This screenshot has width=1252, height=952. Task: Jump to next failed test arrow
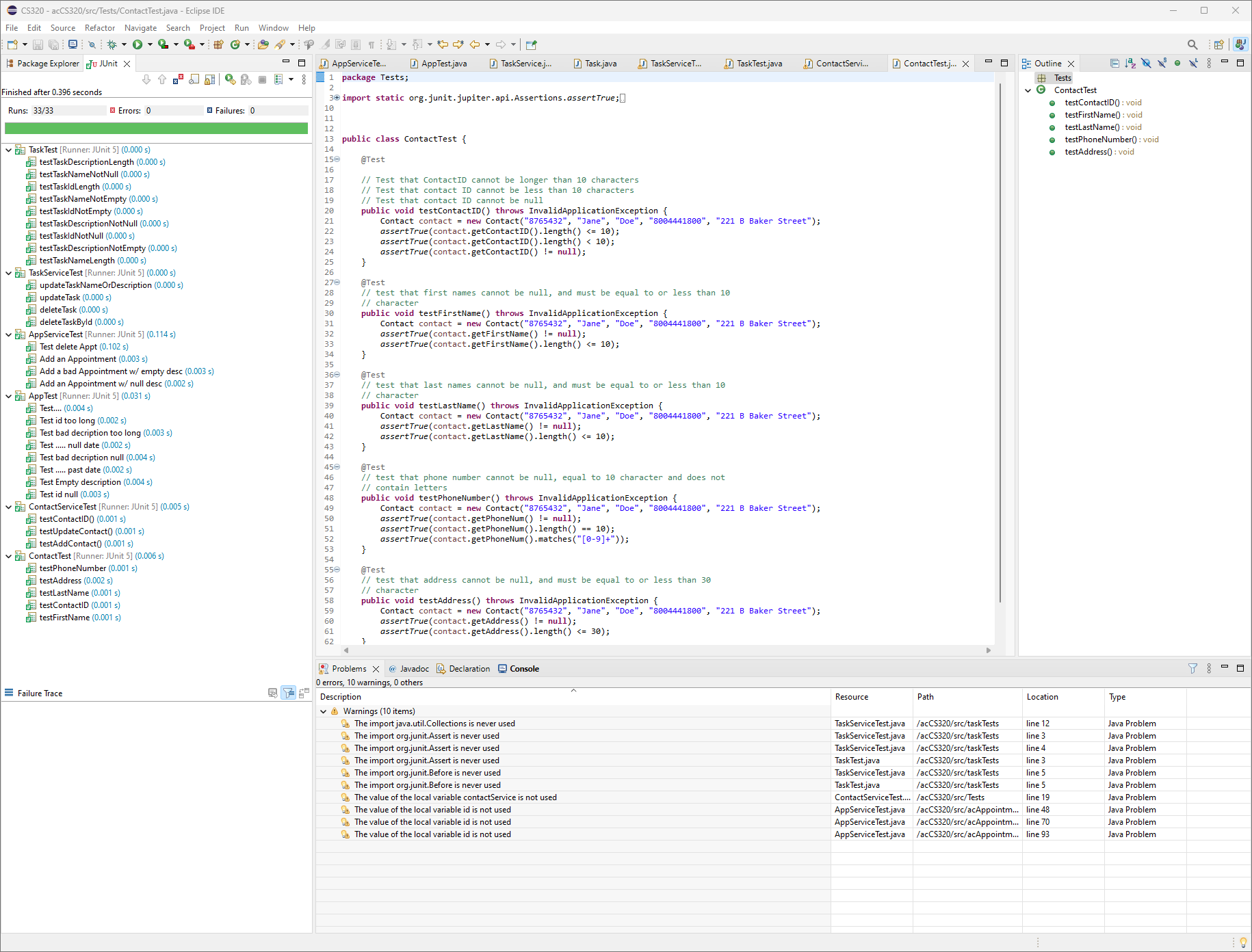(x=146, y=79)
